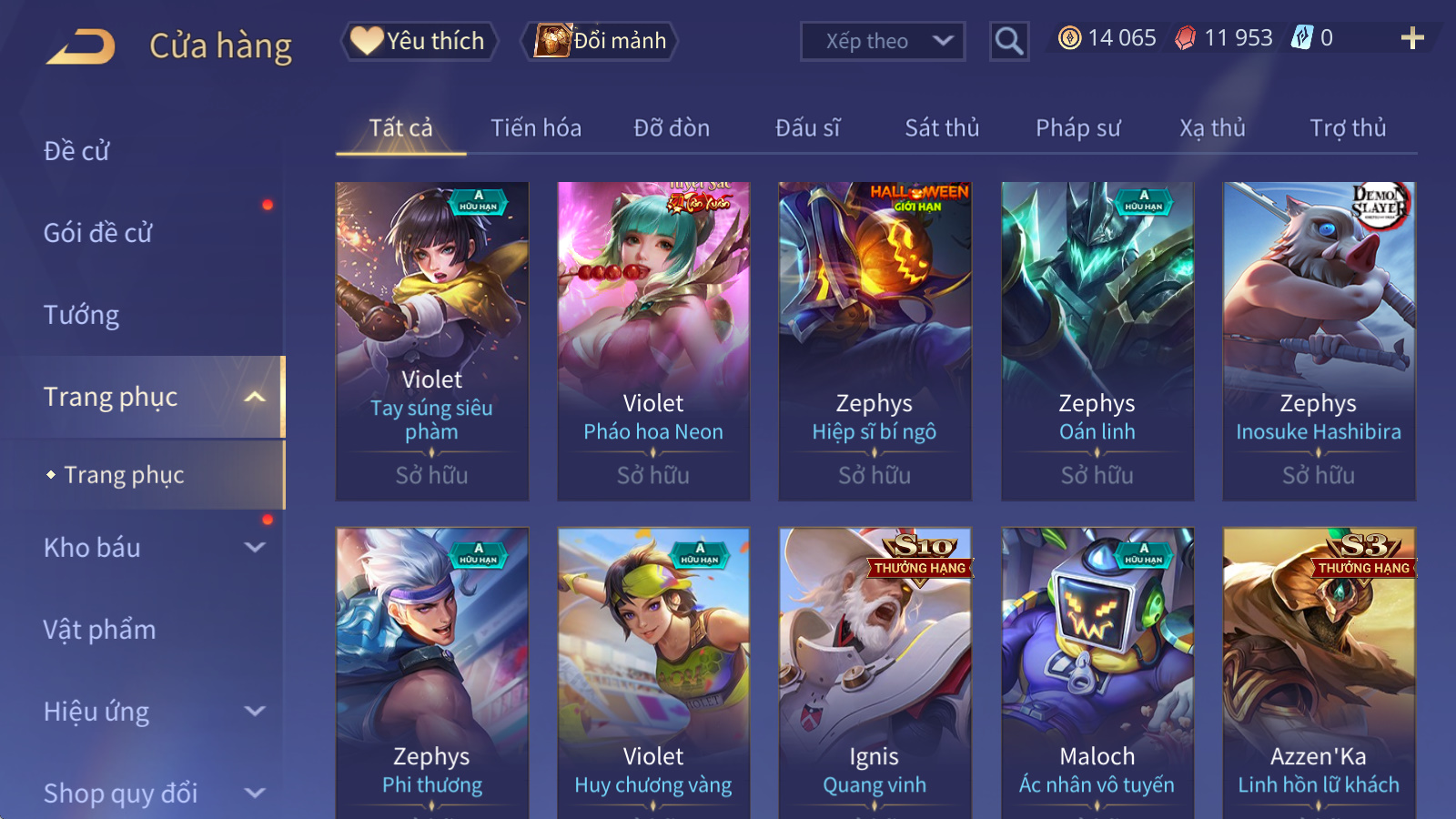The image size is (1456, 819).
Task: Expand the Shop quy đổi section
Action: pos(255,794)
